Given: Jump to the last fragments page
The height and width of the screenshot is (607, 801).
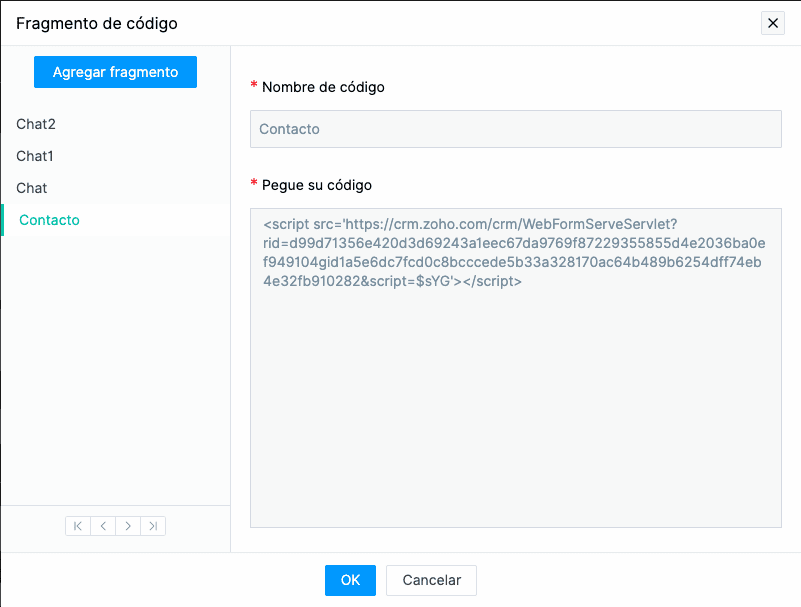Looking at the screenshot, I should click(x=153, y=526).
